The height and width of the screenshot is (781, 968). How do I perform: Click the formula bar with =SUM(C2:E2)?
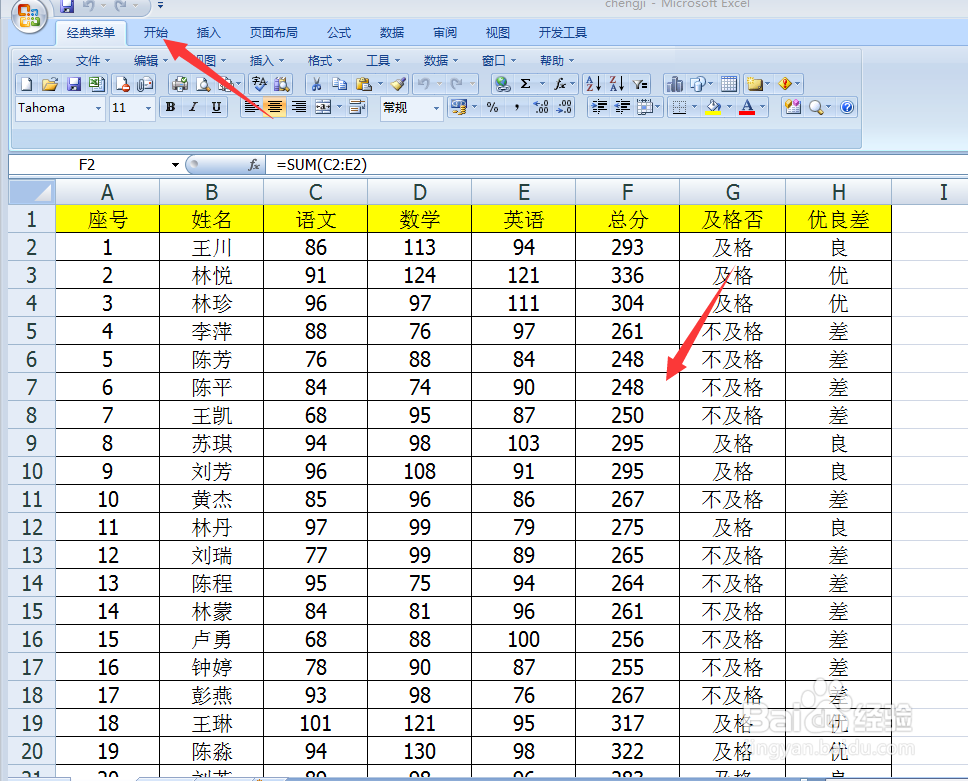tap(616, 165)
